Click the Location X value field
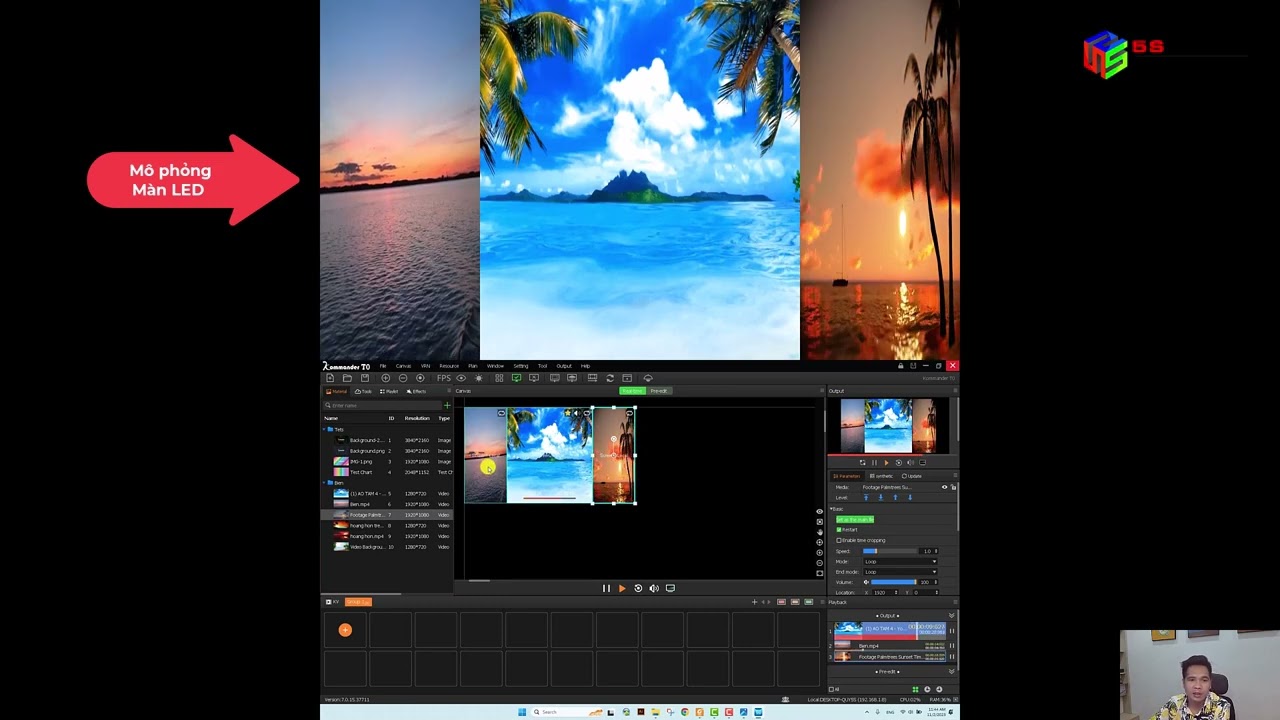Screen dimensions: 1280x720 click(885, 592)
